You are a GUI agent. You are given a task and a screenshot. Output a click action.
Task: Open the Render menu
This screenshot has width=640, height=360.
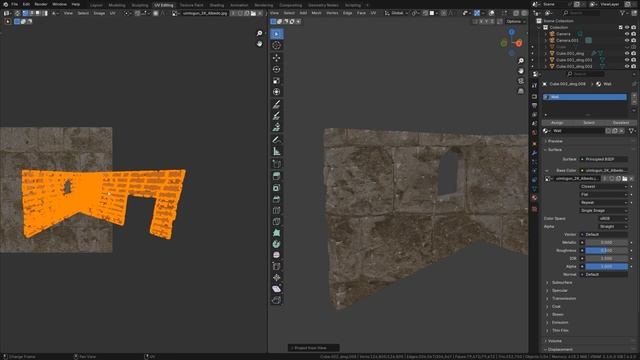41,4
